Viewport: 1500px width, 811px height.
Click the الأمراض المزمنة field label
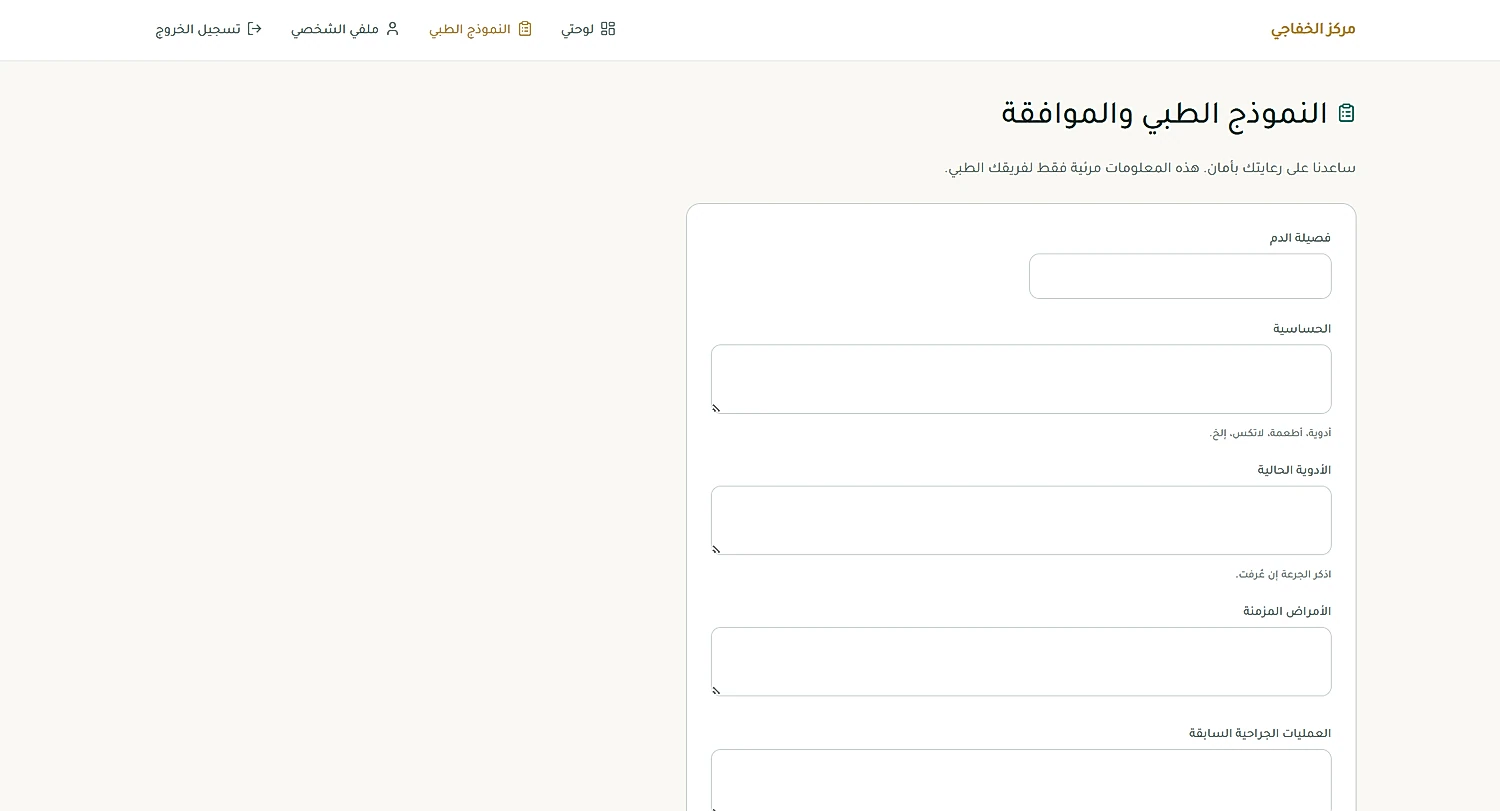click(x=1287, y=611)
